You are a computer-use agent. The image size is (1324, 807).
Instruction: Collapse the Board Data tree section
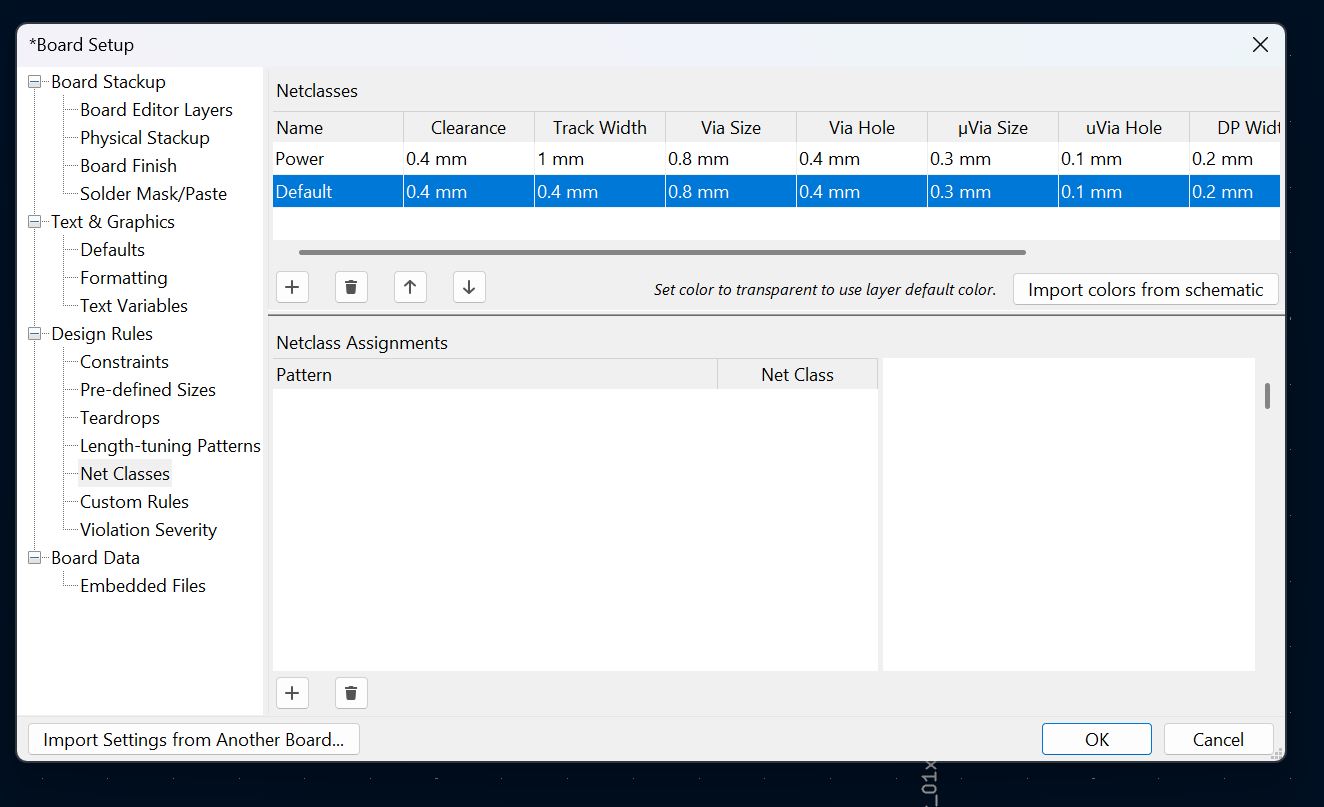pos(32,557)
